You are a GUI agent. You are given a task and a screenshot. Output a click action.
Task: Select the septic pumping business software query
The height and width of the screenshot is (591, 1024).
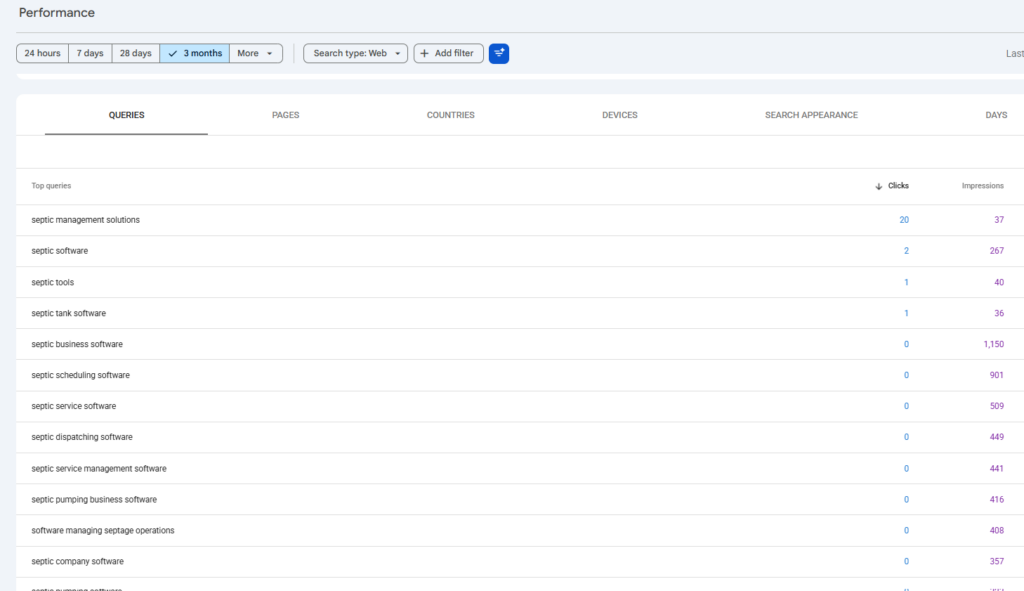pyautogui.click(x=94, y=500)
